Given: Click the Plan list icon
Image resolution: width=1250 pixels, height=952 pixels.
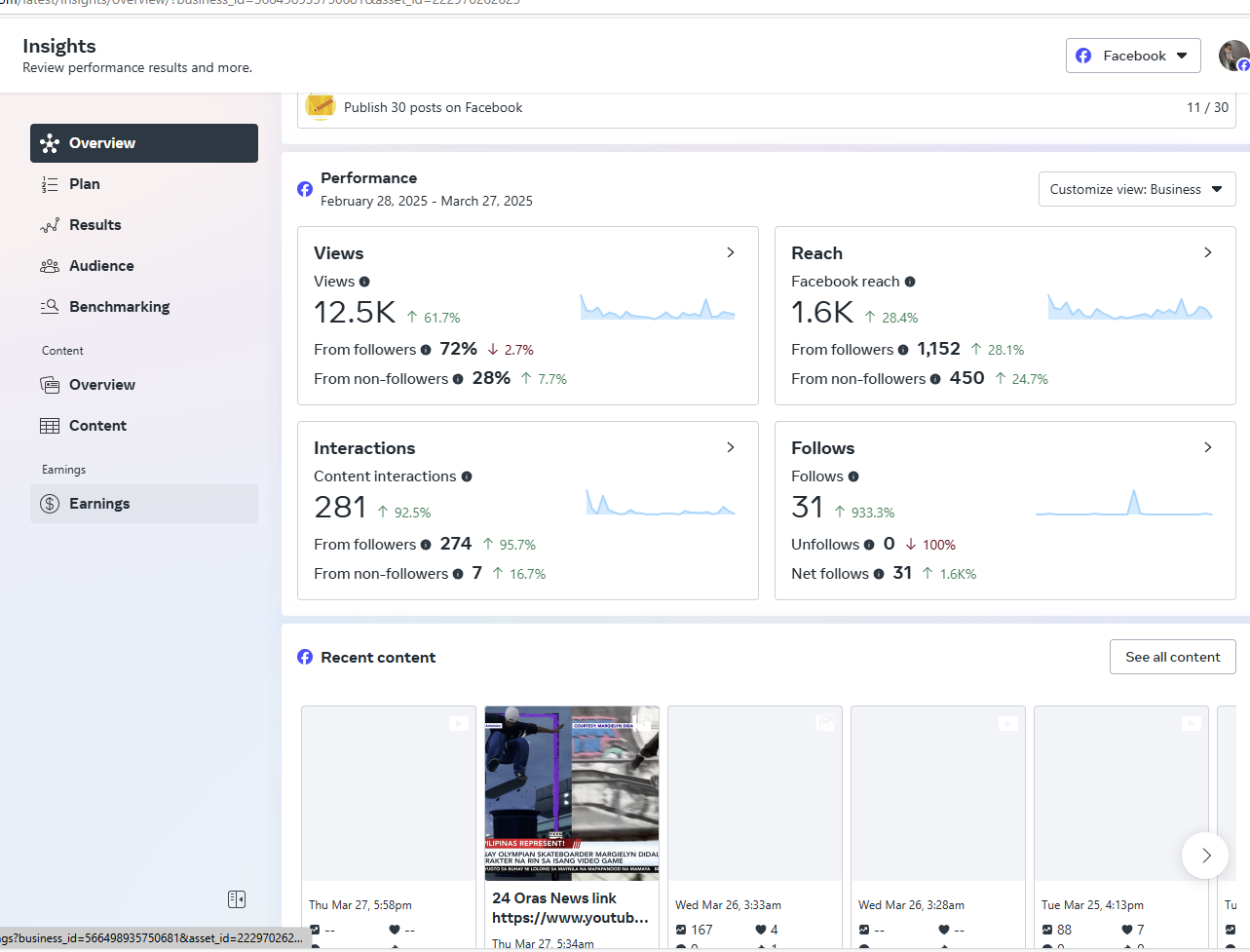Looking at the screenshot, I should point(50,184).
